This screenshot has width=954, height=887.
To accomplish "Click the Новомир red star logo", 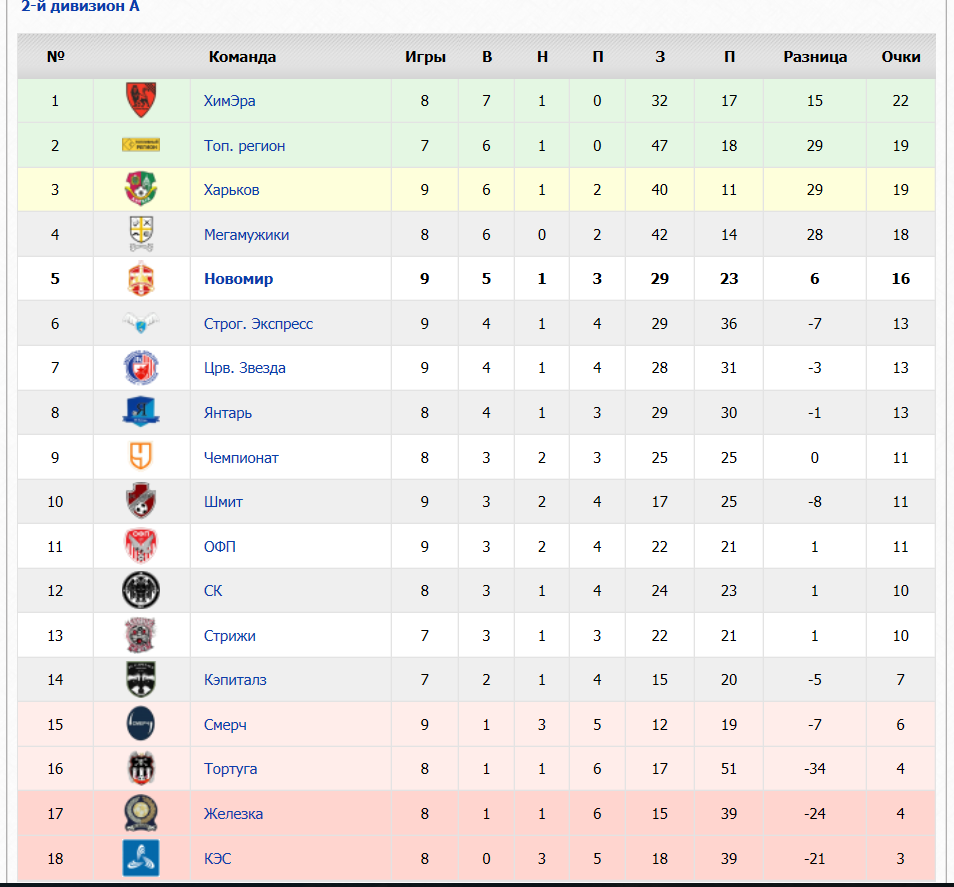I will [x=141, y=279].
